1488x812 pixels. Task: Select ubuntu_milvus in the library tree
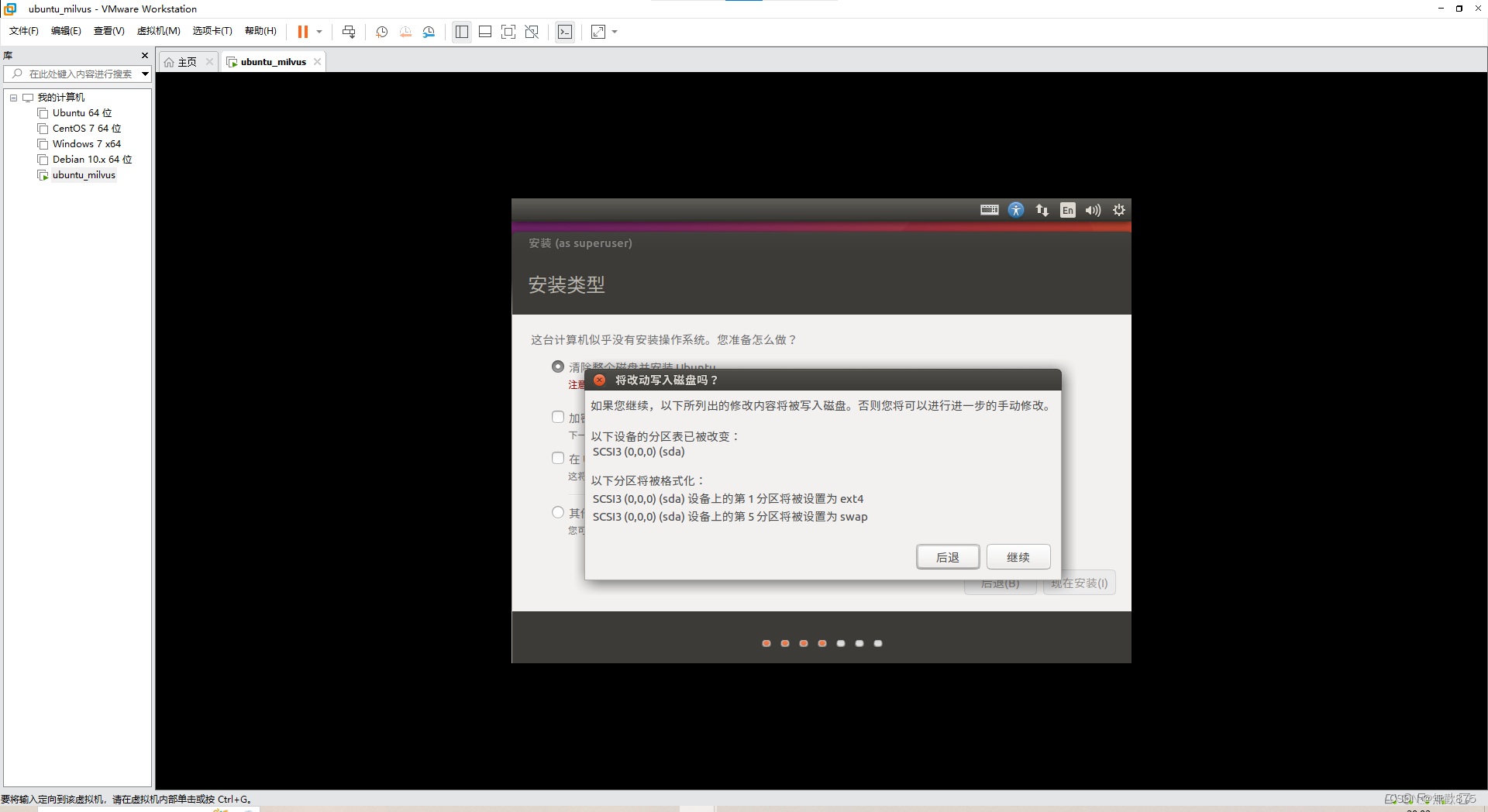pyautogui.click(x=84, y=175)
